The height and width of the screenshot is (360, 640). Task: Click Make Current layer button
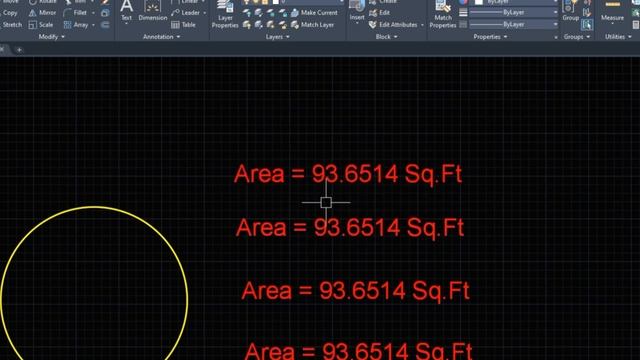tap(314, 13)
